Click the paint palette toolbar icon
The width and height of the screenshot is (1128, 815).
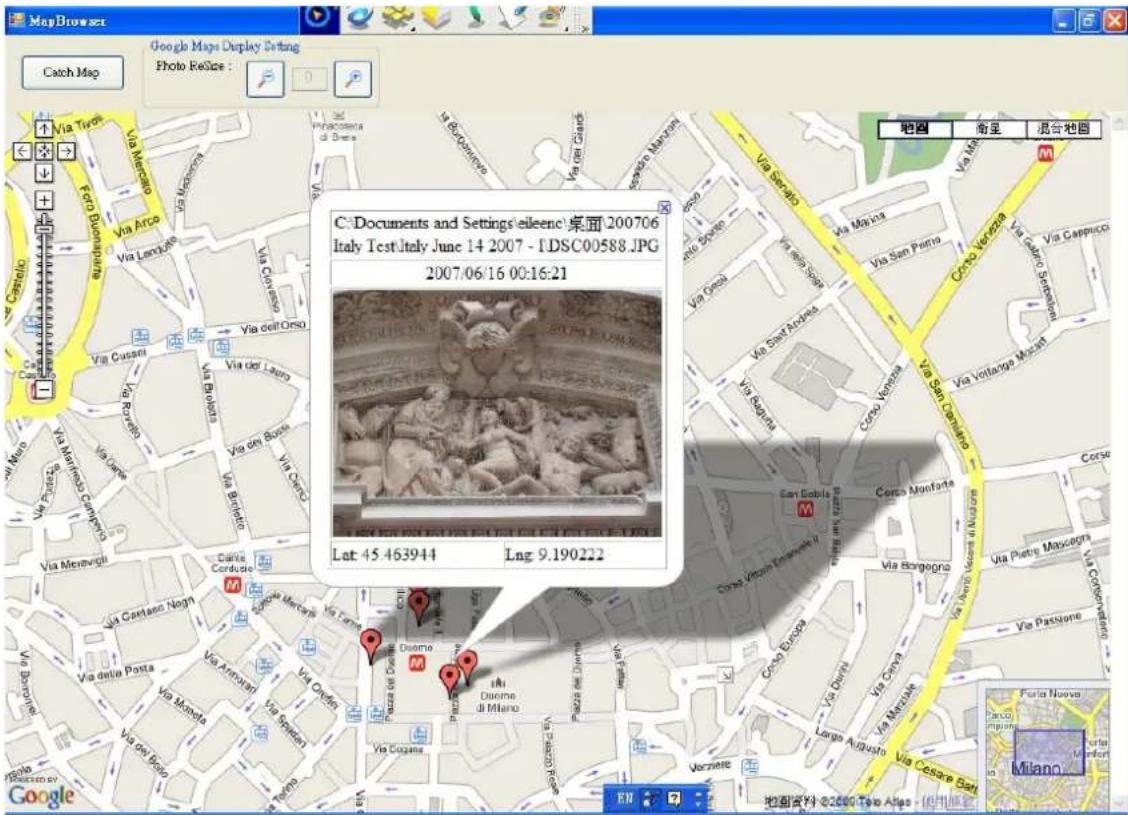(551, 18)
